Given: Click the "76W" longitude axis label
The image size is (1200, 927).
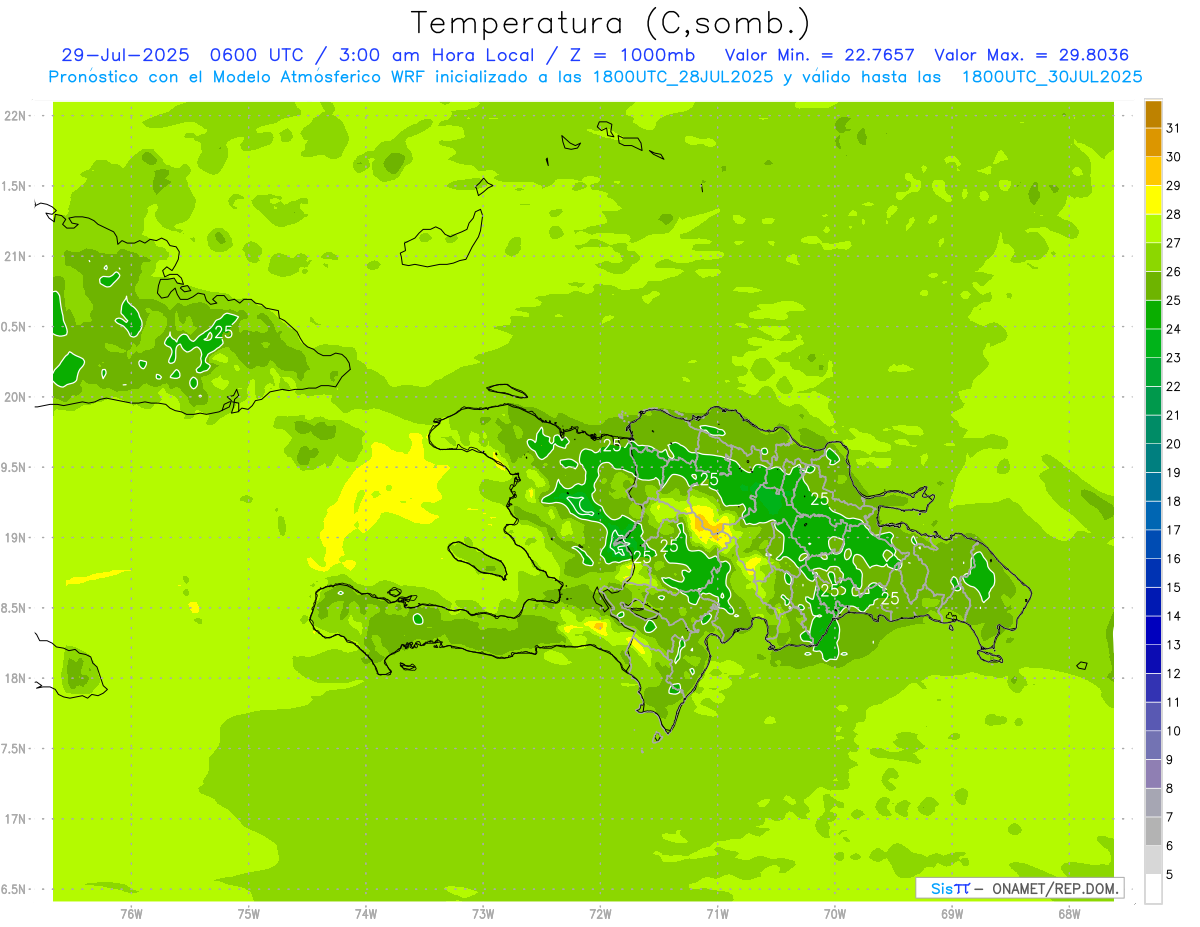Looking at the screenshot, I should pyautogui.click(x=131, y=913).
